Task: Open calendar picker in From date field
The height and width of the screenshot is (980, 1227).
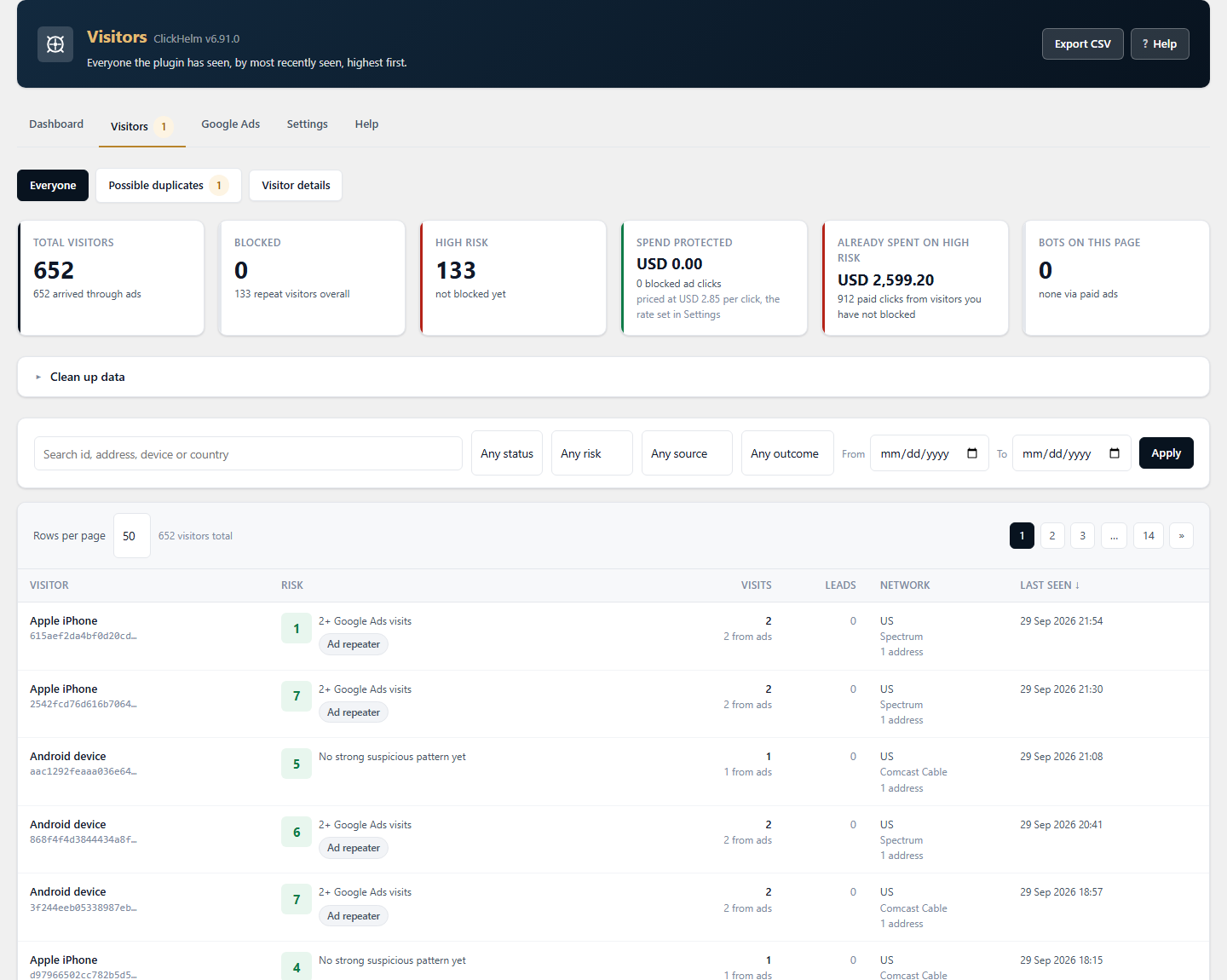Action: pos(972,453)
